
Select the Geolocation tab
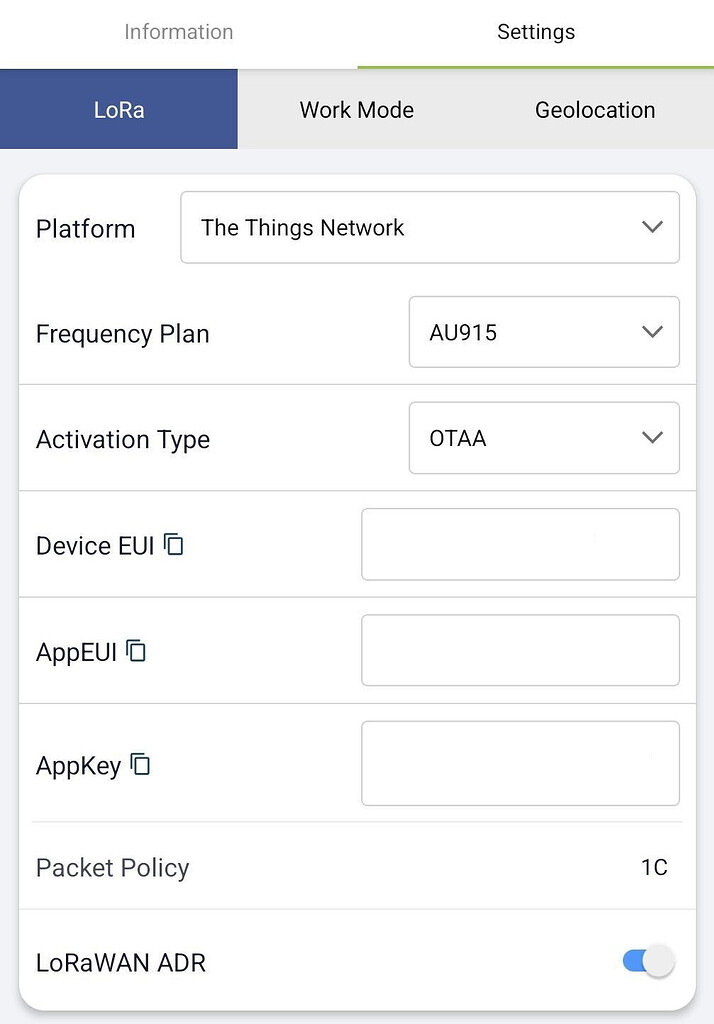[x=594, y=110]
